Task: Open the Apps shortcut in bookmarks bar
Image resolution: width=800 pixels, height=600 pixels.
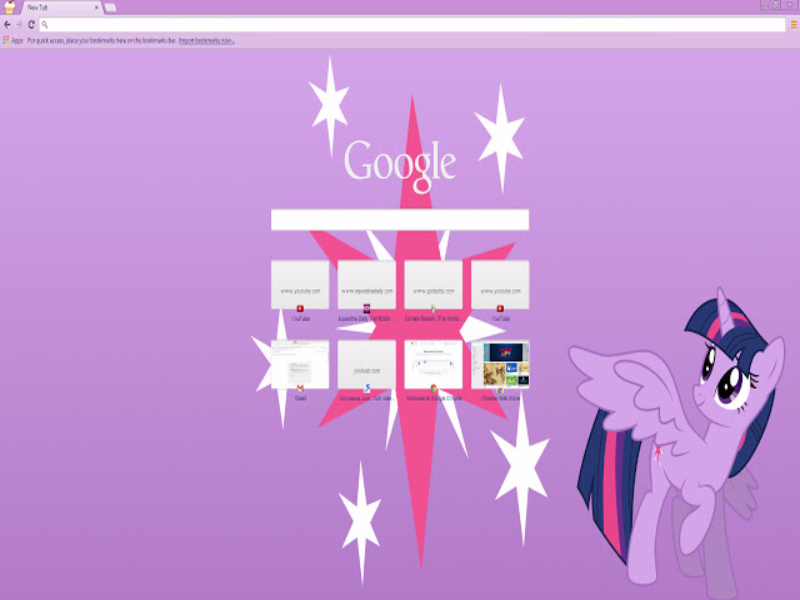Action: click(13, 40)
